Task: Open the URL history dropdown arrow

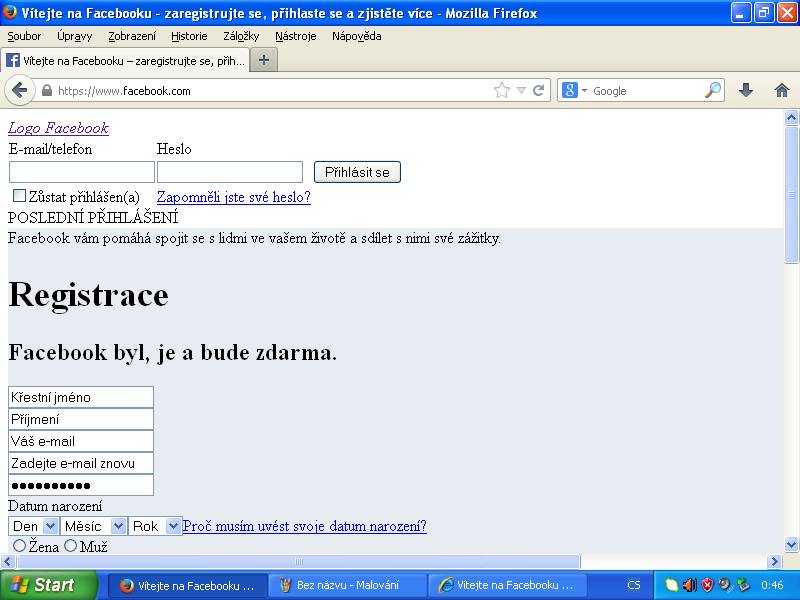Action: [x=521, y=91]
